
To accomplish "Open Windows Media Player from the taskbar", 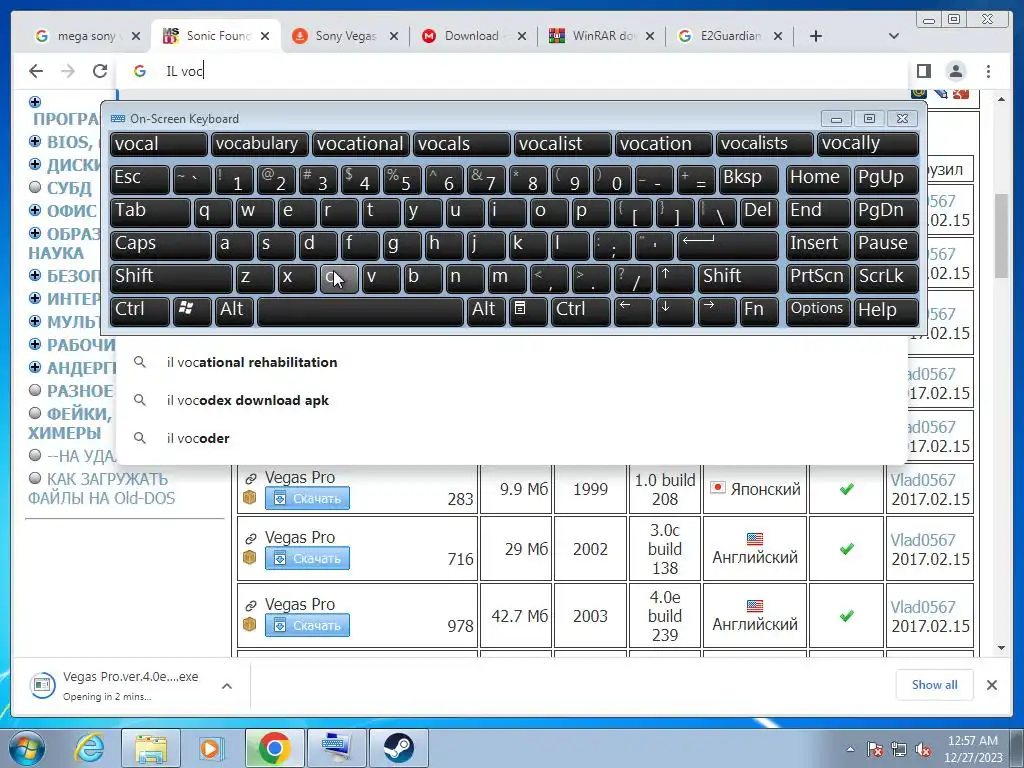I will [x=210, y=748].
